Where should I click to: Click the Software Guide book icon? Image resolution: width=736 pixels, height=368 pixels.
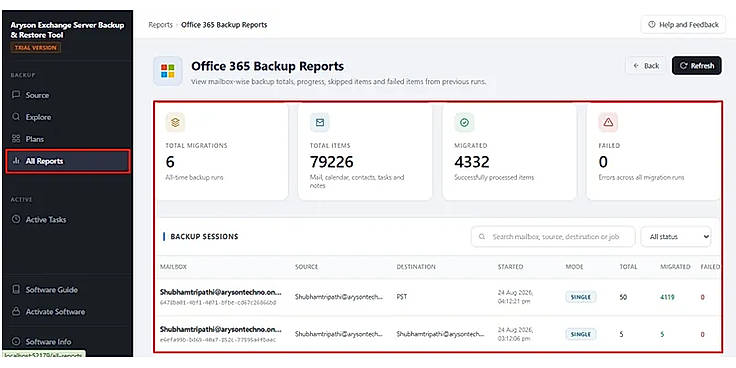(16, 289)
